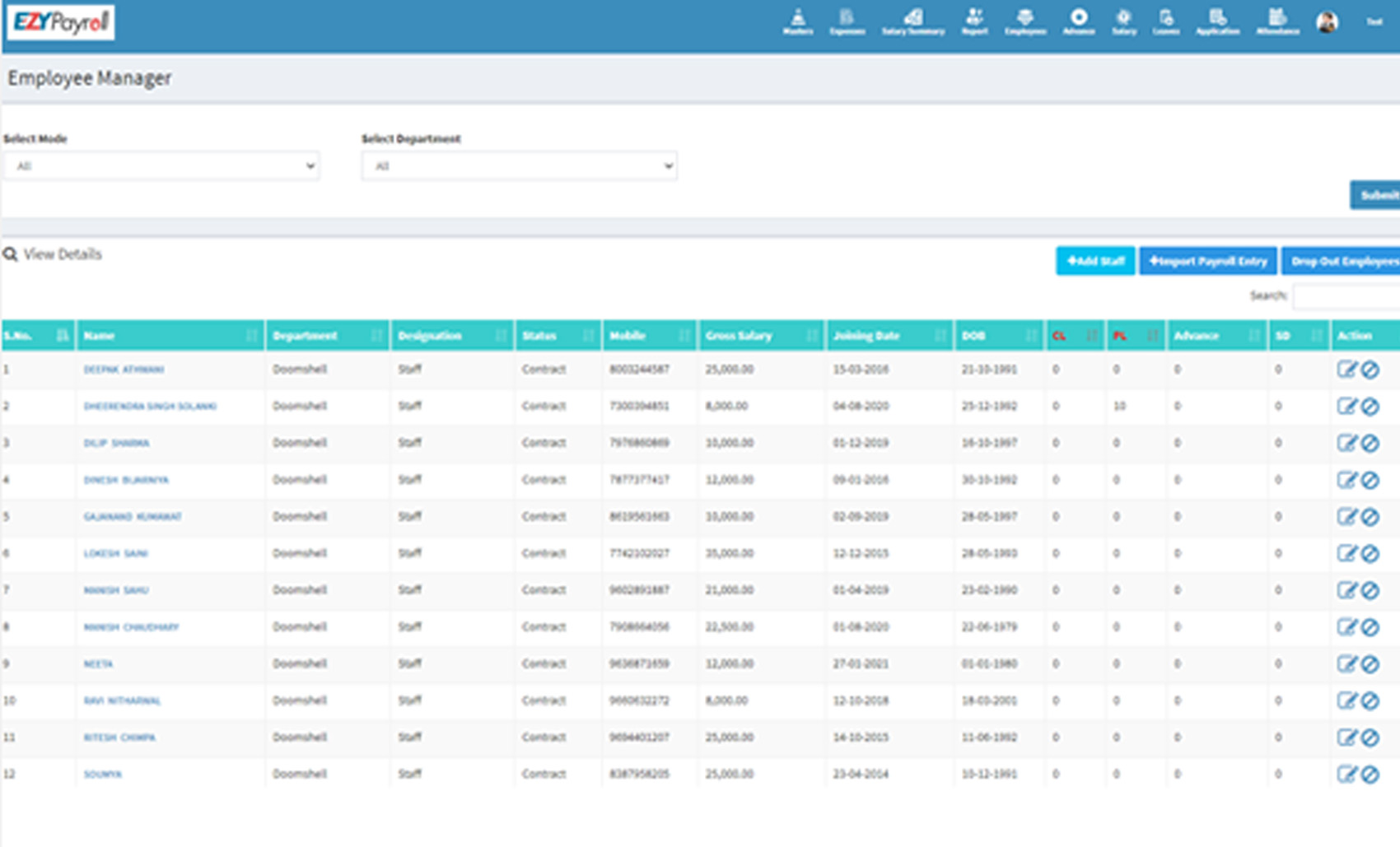The width and height of the screenshot is (1400, 847).
Task: Click the Report icon in navbar
Action: tap(974, 21)
